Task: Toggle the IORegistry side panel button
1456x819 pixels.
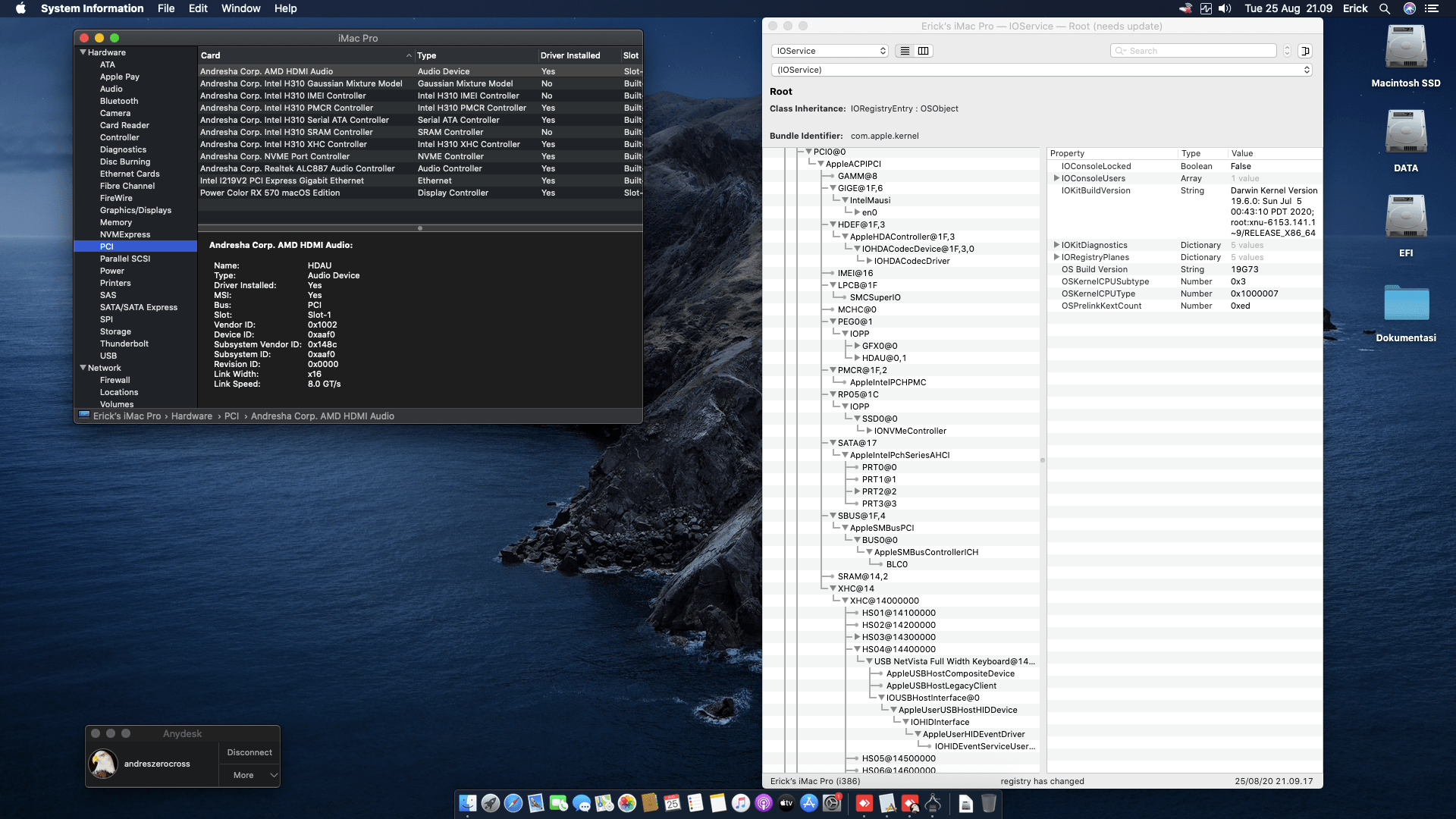Action: (x=1305, y=51)
